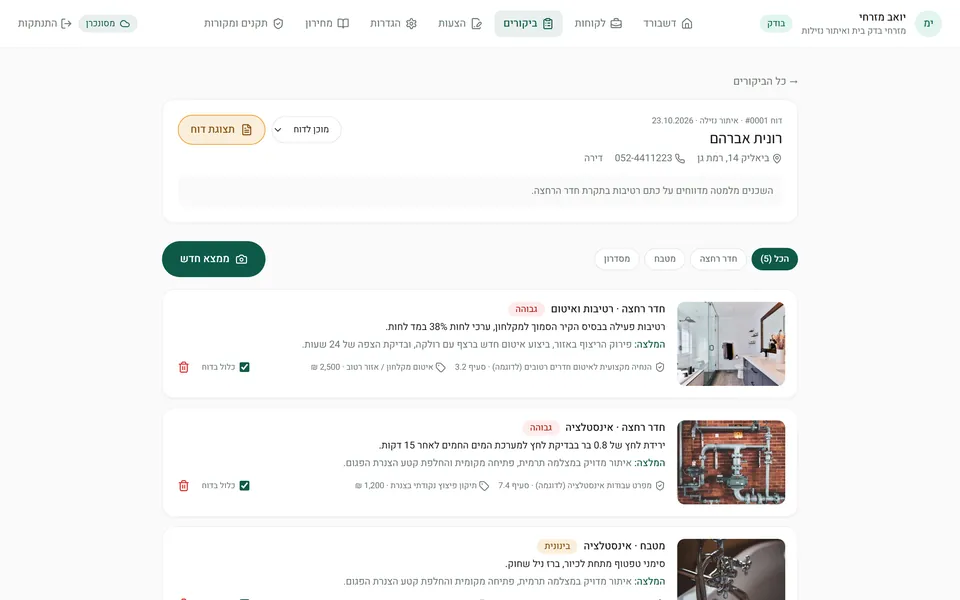Click the title מטבח · אינסטלציה
The image size is (960, 600).
(624, 546)
